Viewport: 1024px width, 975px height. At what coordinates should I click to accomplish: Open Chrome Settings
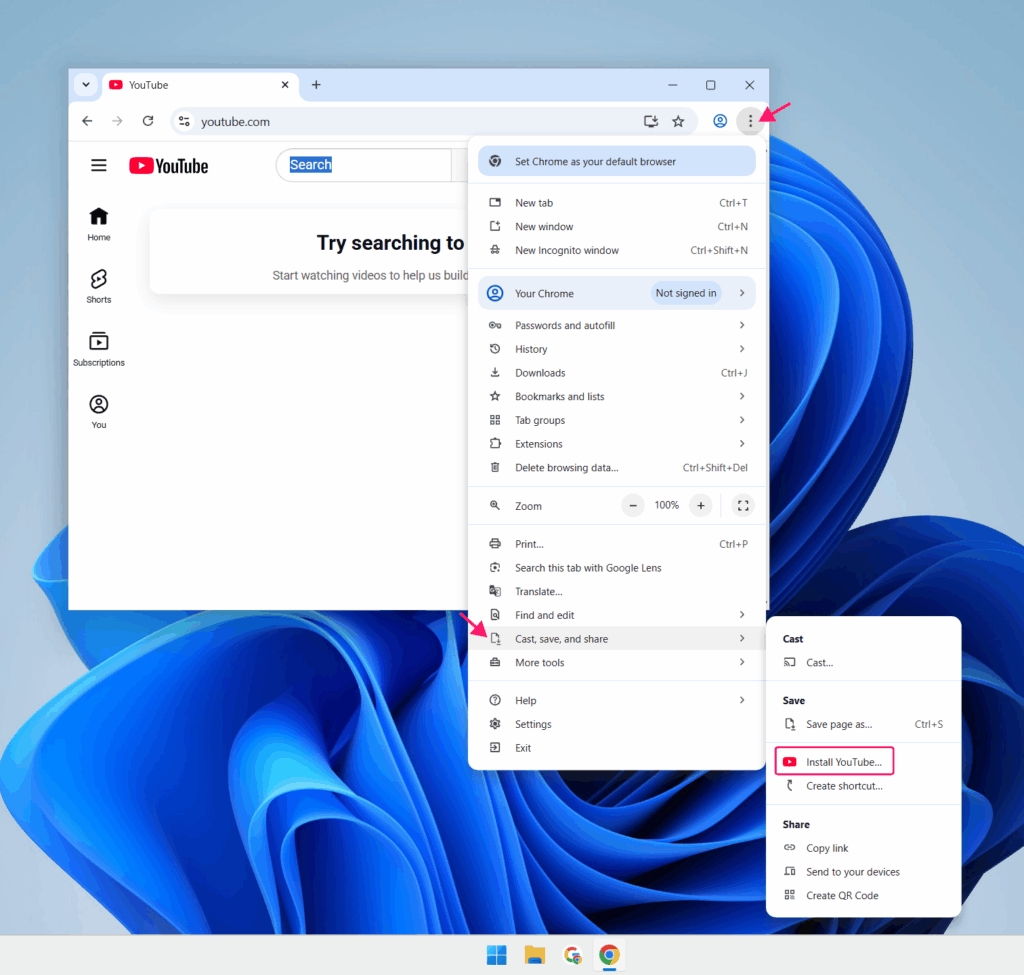coord(616,724)
